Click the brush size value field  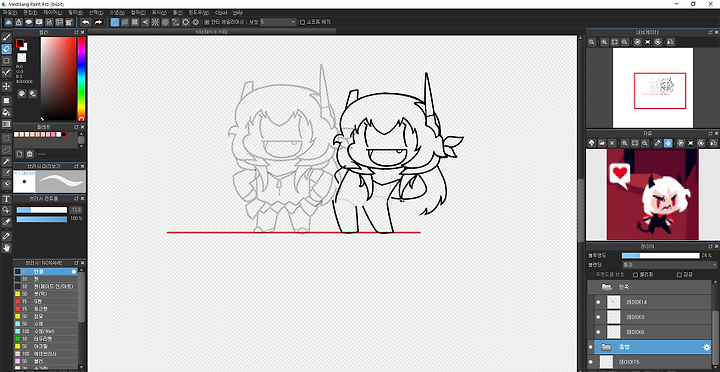click(x=76, y=210)
